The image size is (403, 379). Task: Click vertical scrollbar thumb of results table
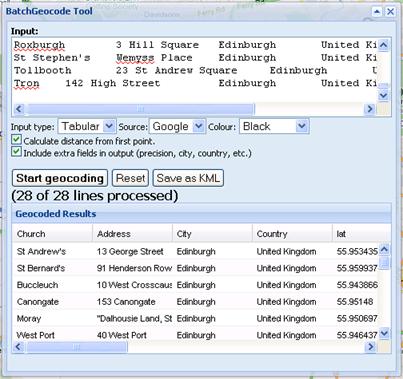[384, 262]
